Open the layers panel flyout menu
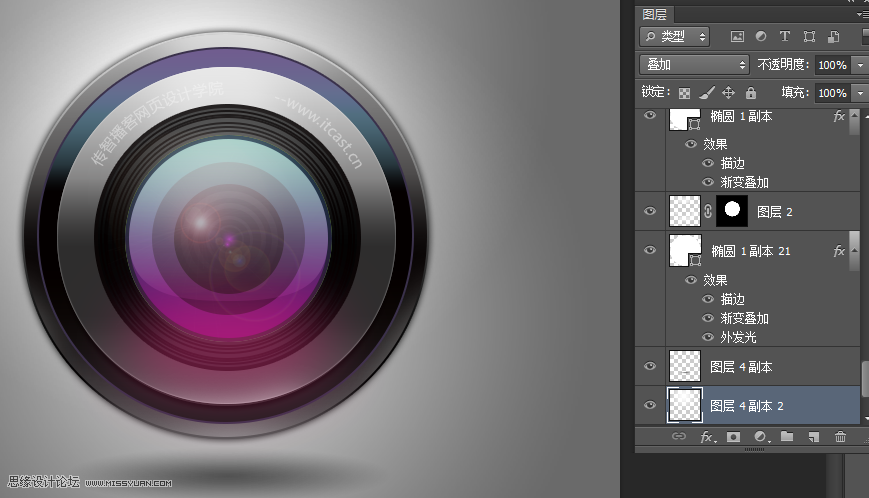This screenshot has height=498, width=869. [x=861, y=14]
